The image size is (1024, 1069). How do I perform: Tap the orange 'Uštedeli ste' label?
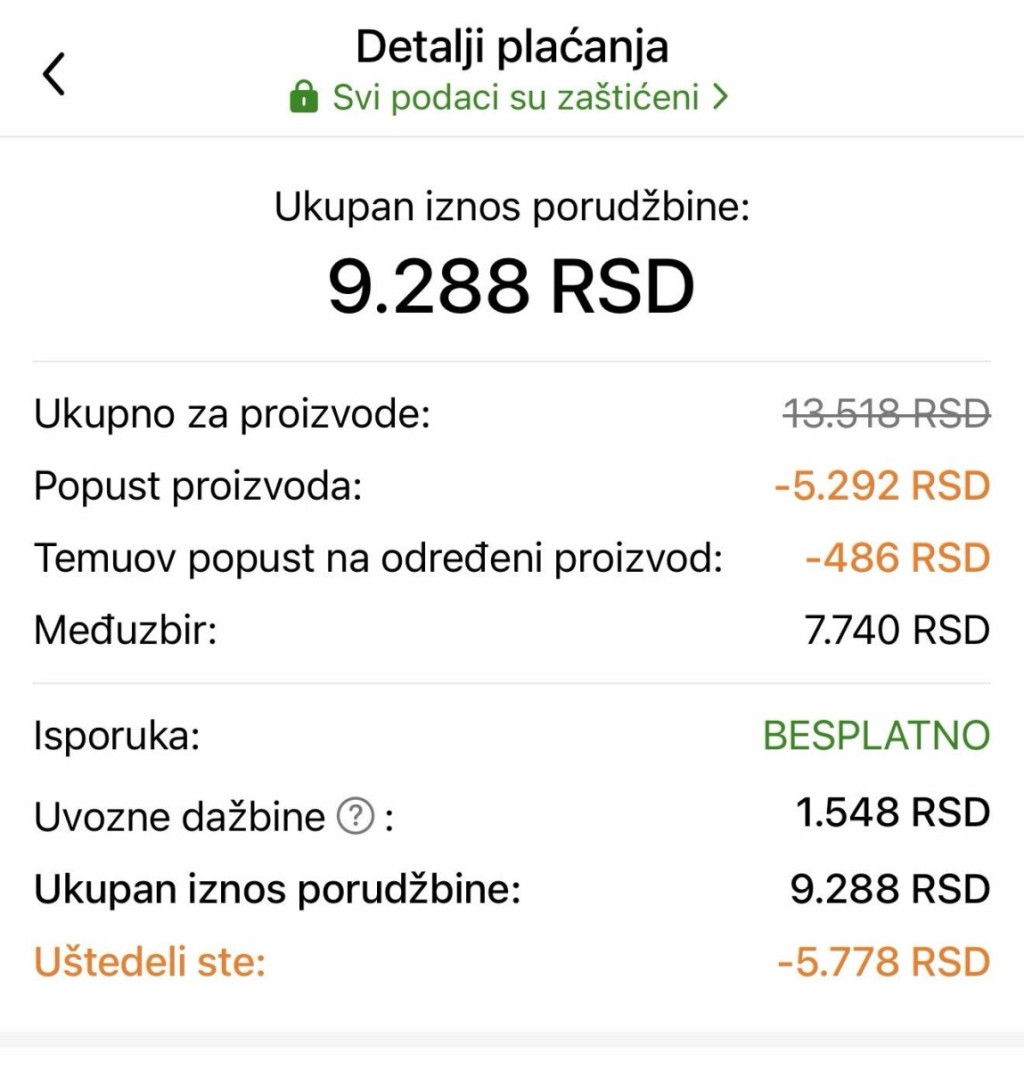click(150, 961)
